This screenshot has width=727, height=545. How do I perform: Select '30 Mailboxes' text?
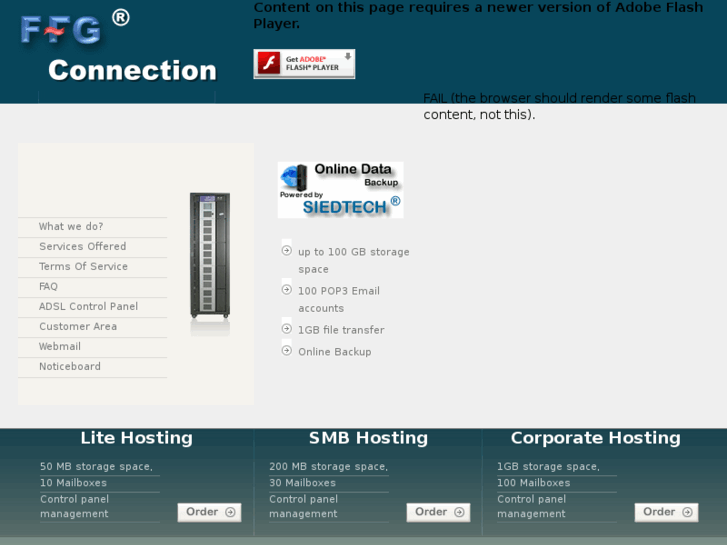point(302,482)
